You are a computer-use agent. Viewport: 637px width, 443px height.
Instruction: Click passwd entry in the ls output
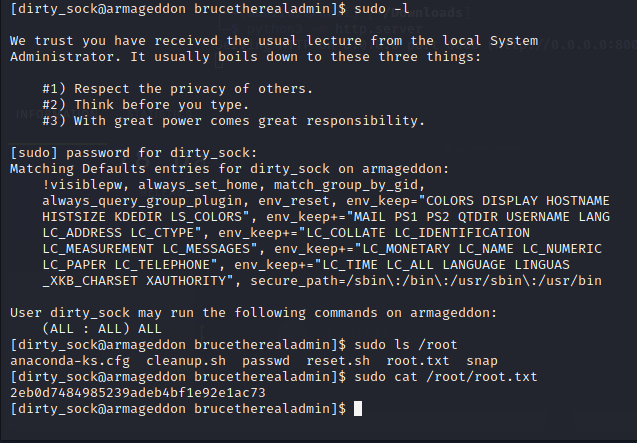click(266, 361)
